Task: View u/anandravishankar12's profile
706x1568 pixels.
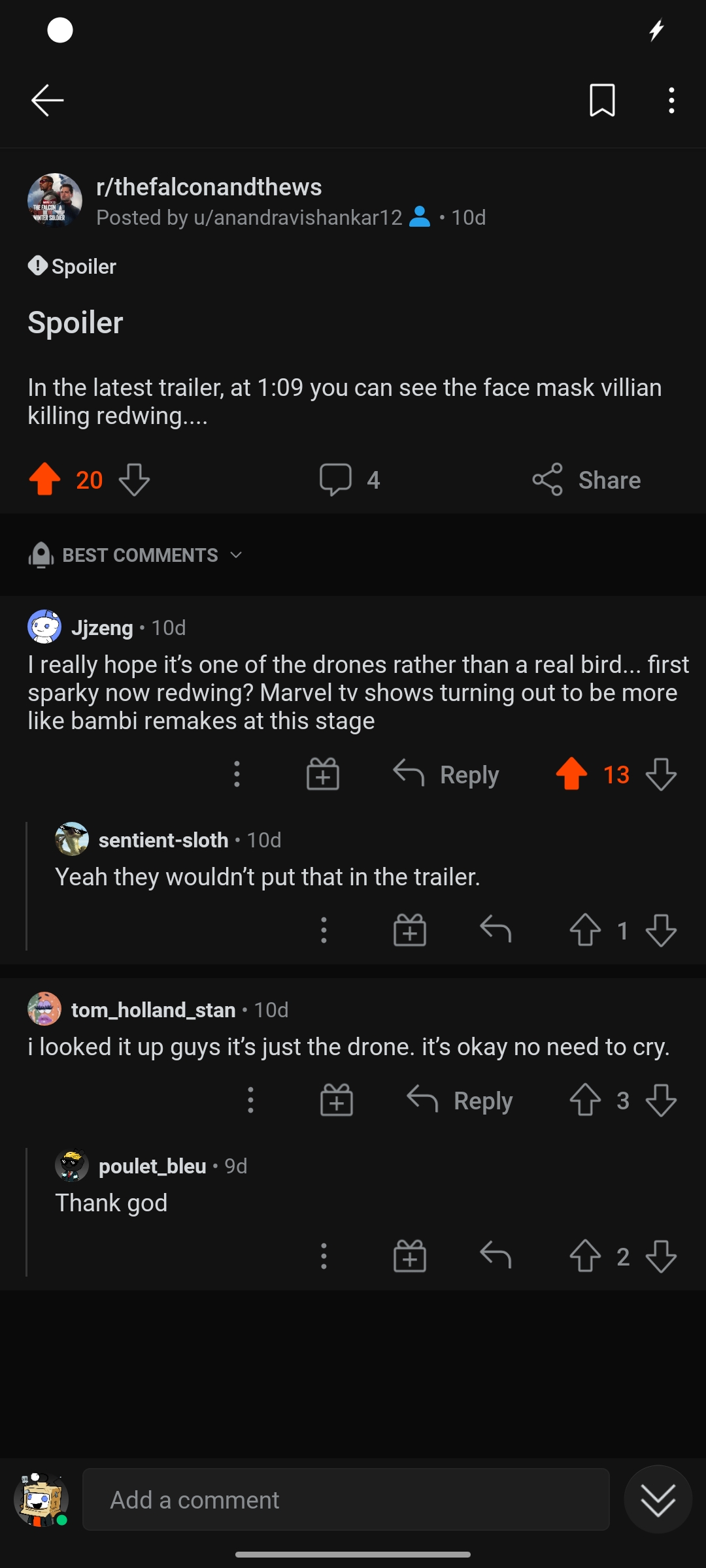Action: point(298,218)
